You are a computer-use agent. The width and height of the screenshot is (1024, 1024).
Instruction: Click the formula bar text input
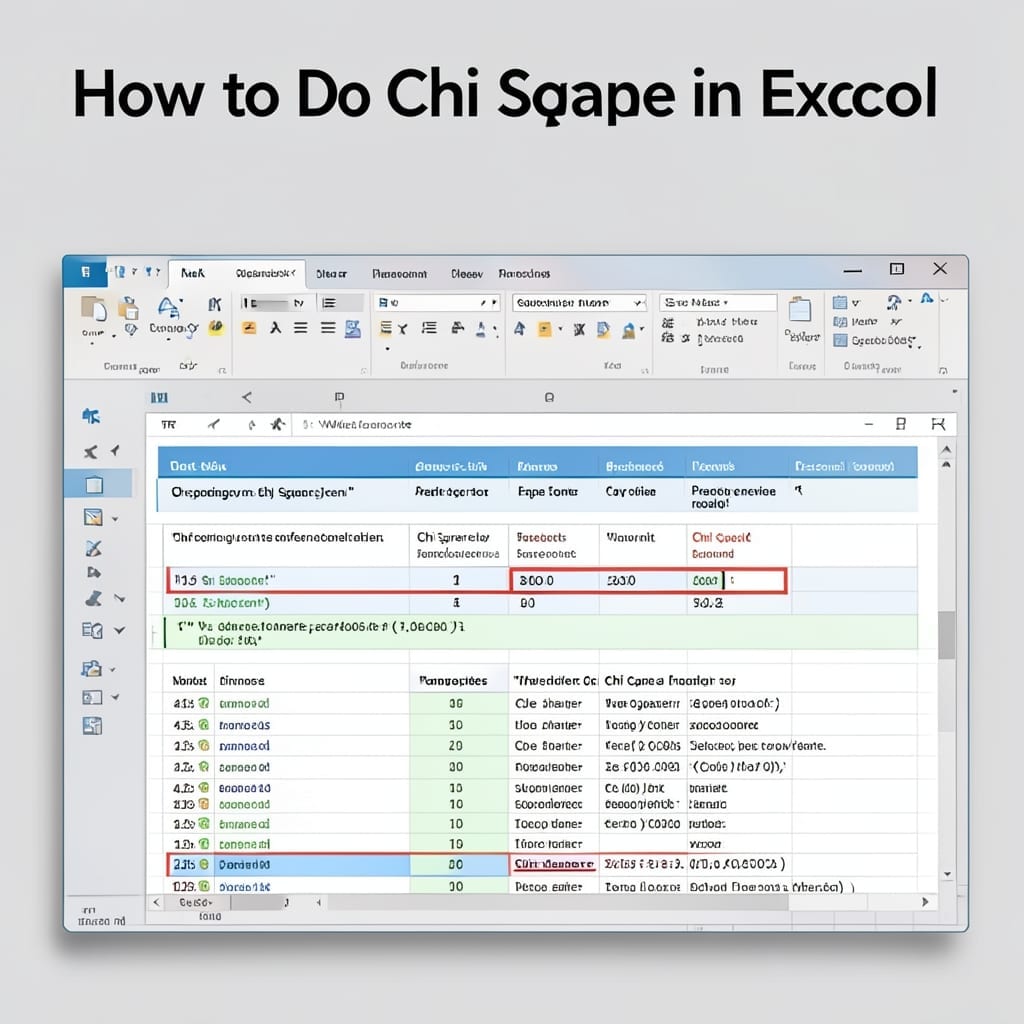coord(575,424)
